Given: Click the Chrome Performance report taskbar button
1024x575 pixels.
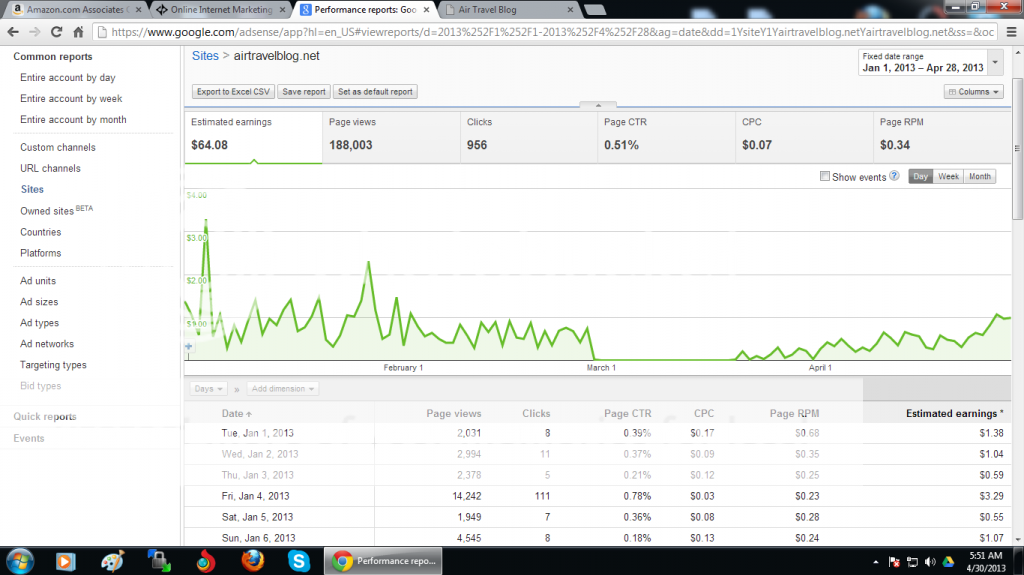Looking at the screenshot, I should [x=383, y=561].
